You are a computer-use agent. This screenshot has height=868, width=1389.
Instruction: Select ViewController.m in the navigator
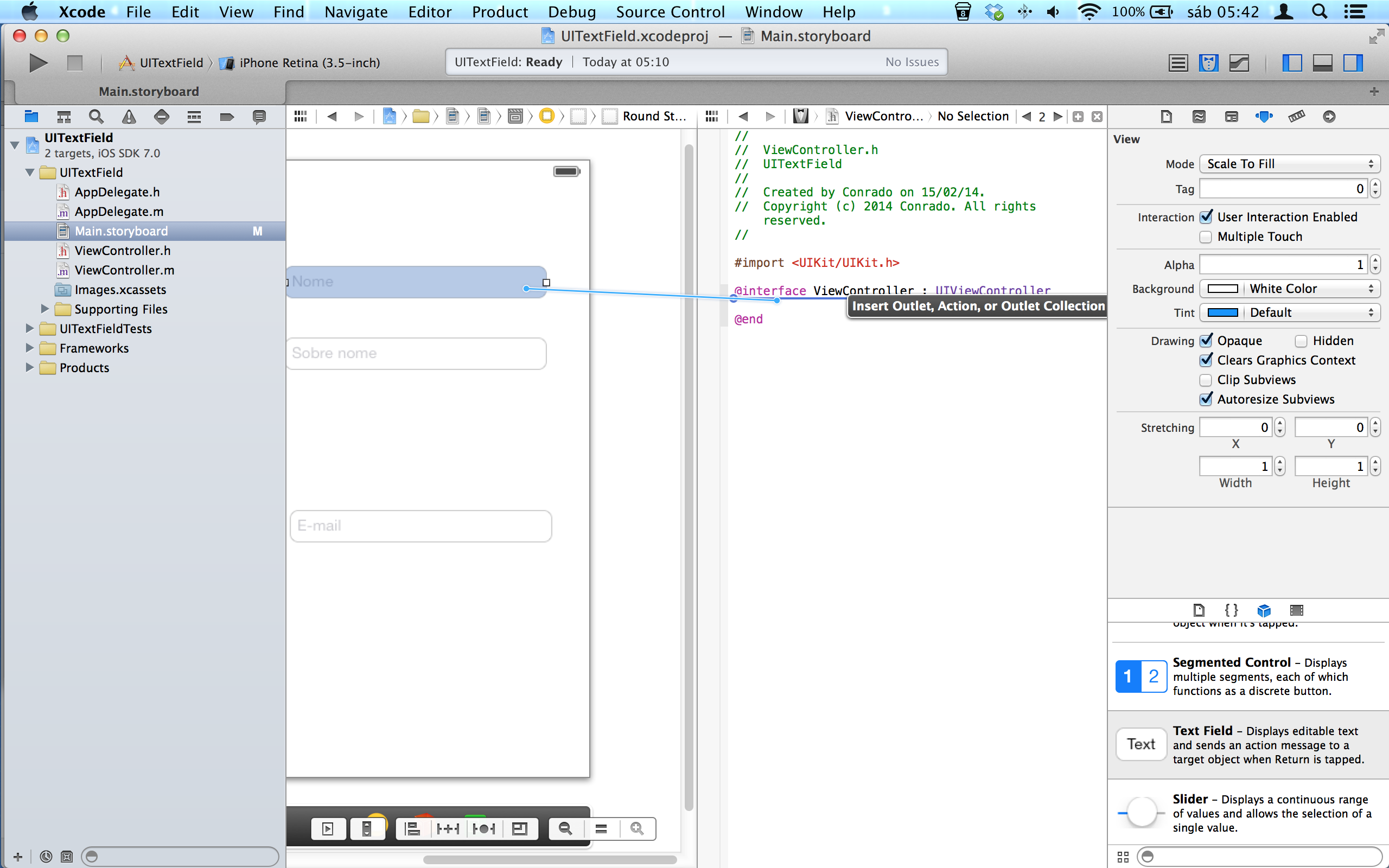pyautogui.click(x=125, y=270)
